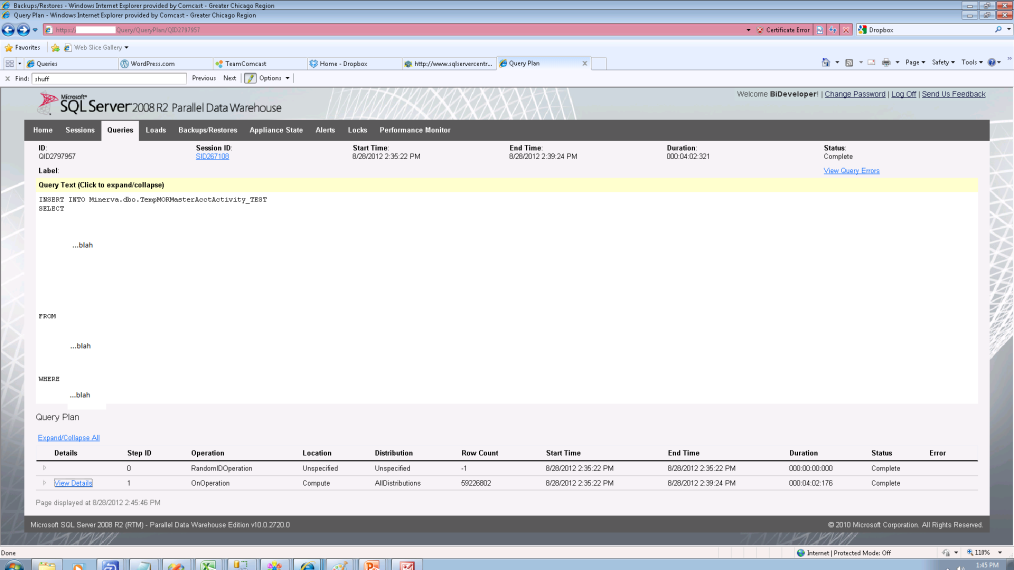Switch to the sqlservercentral browser tab

(x=449, y=63)
